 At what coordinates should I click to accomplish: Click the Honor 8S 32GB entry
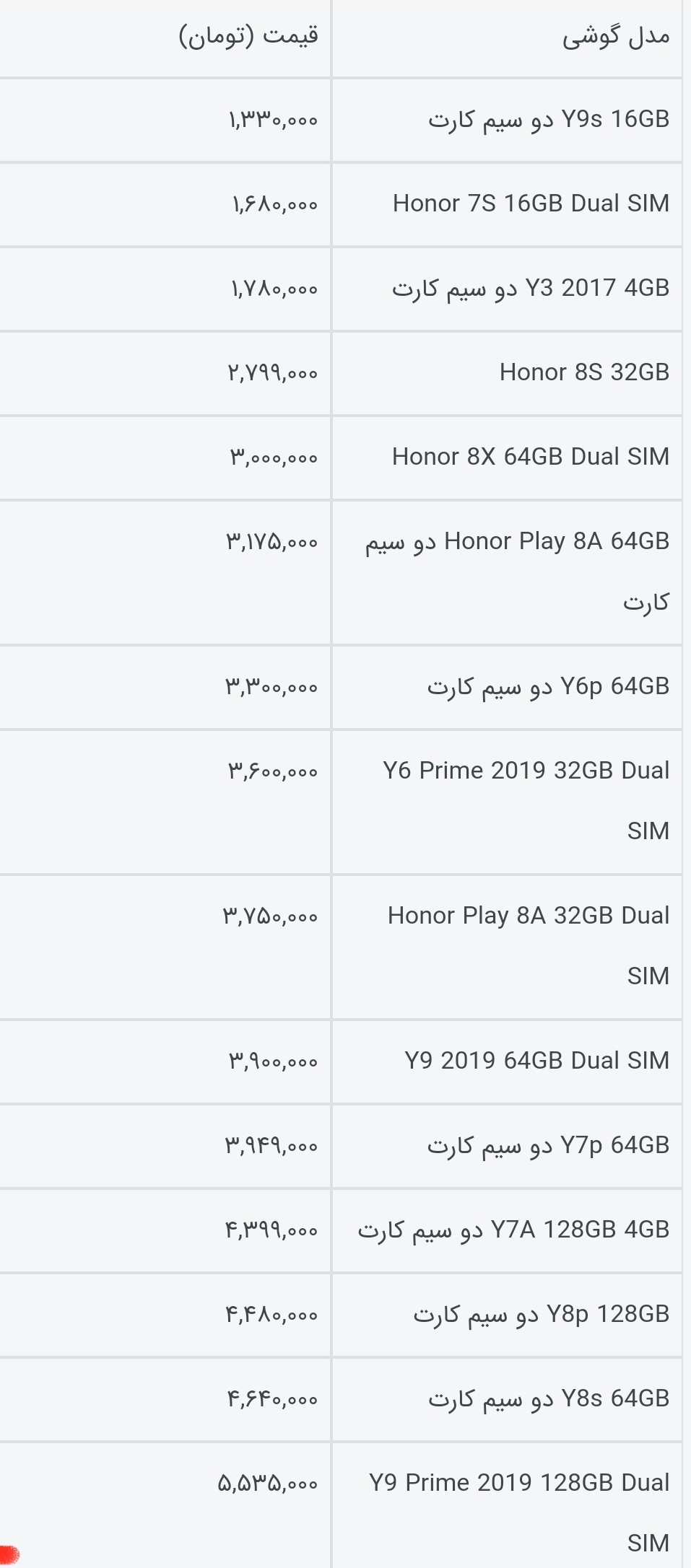584,372
